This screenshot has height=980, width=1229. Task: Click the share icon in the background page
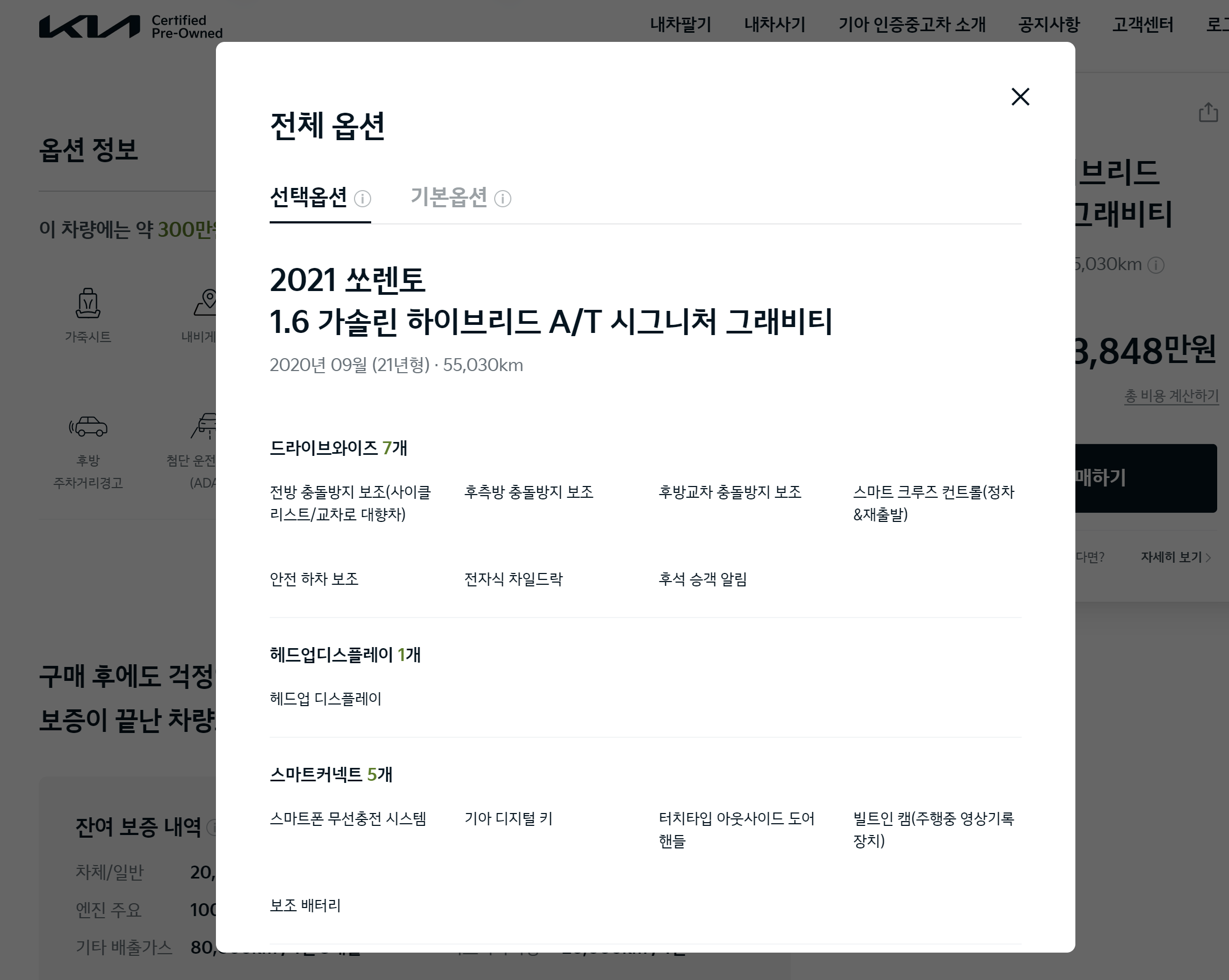tap(1208, 112)
